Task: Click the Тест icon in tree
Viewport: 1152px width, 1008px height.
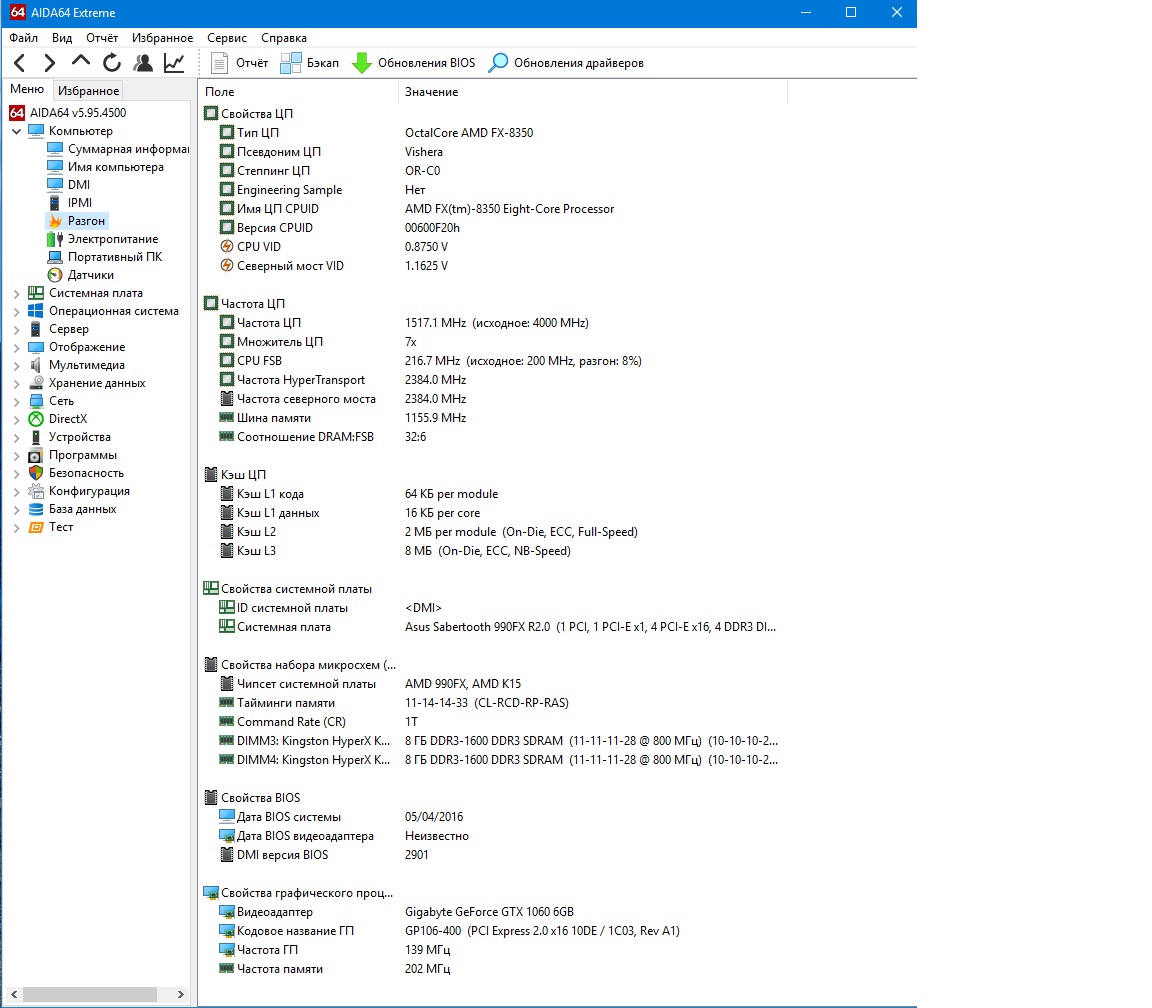Action: (36, 527)
